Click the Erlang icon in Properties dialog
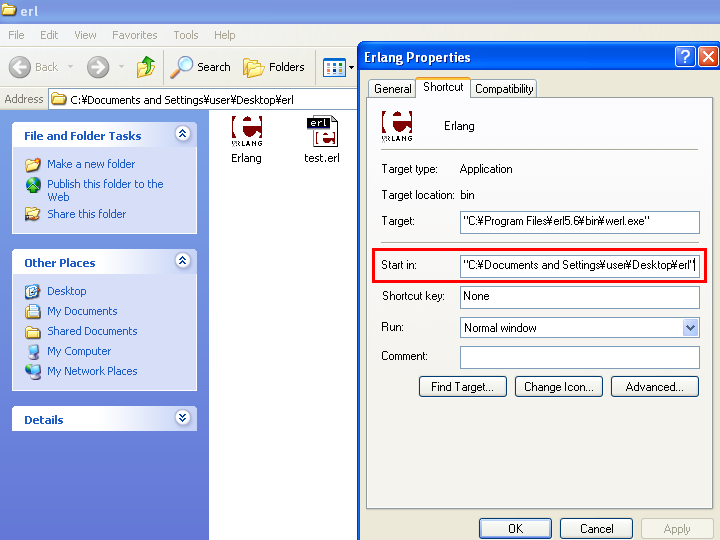 tap(397, 126)
